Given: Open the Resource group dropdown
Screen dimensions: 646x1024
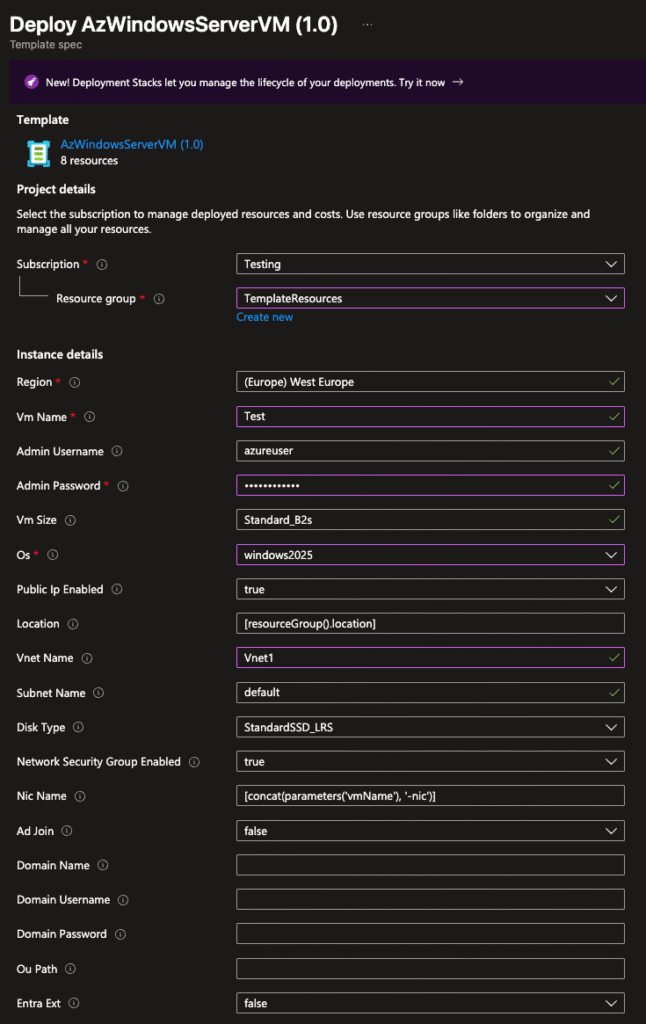Looking at the screenshot, I should click(430, 298).
